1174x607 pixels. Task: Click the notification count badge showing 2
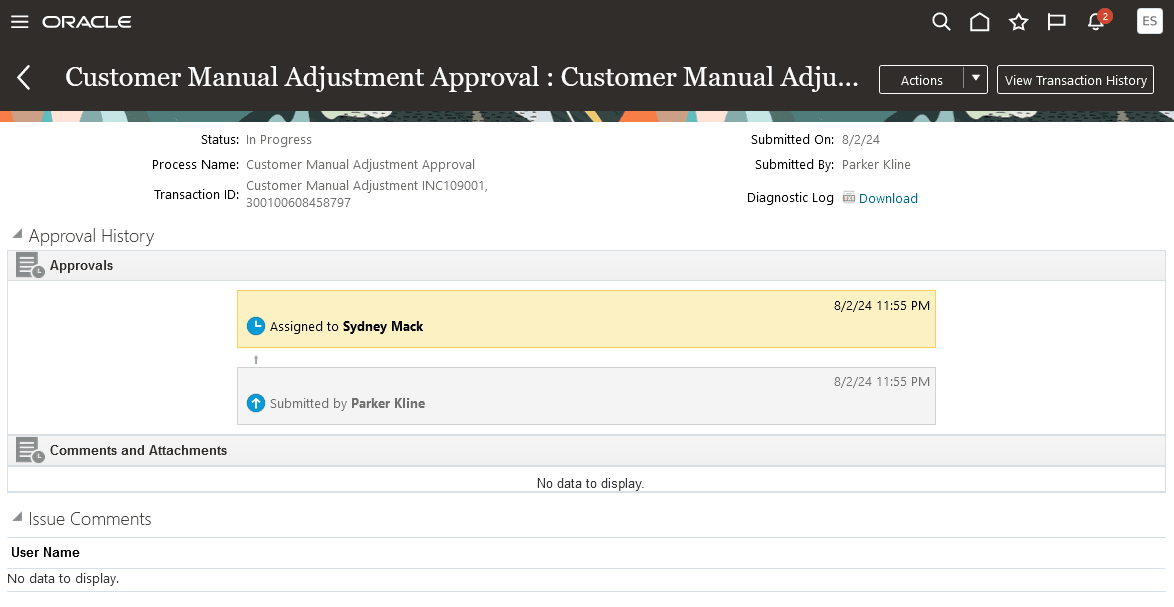pos(1105,16)
